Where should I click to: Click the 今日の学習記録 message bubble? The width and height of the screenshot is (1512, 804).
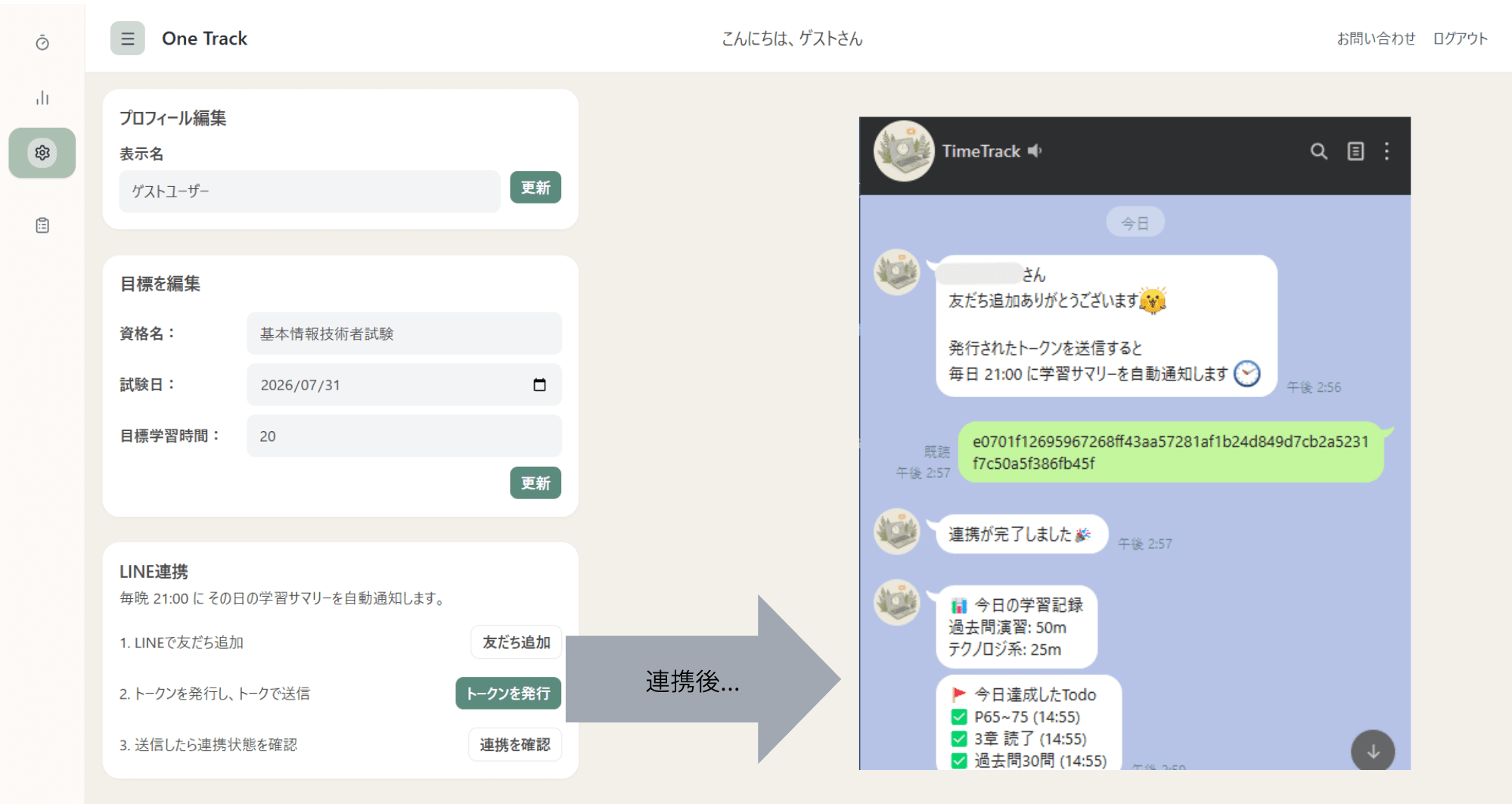click(1016, 627)
